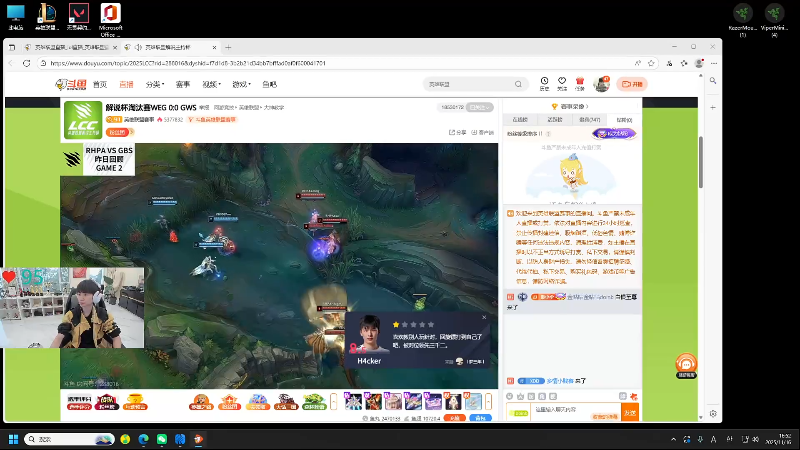Expand the 游戏 games dropdown
Screen dimensions: 800x450
click(x=241, y=84)
